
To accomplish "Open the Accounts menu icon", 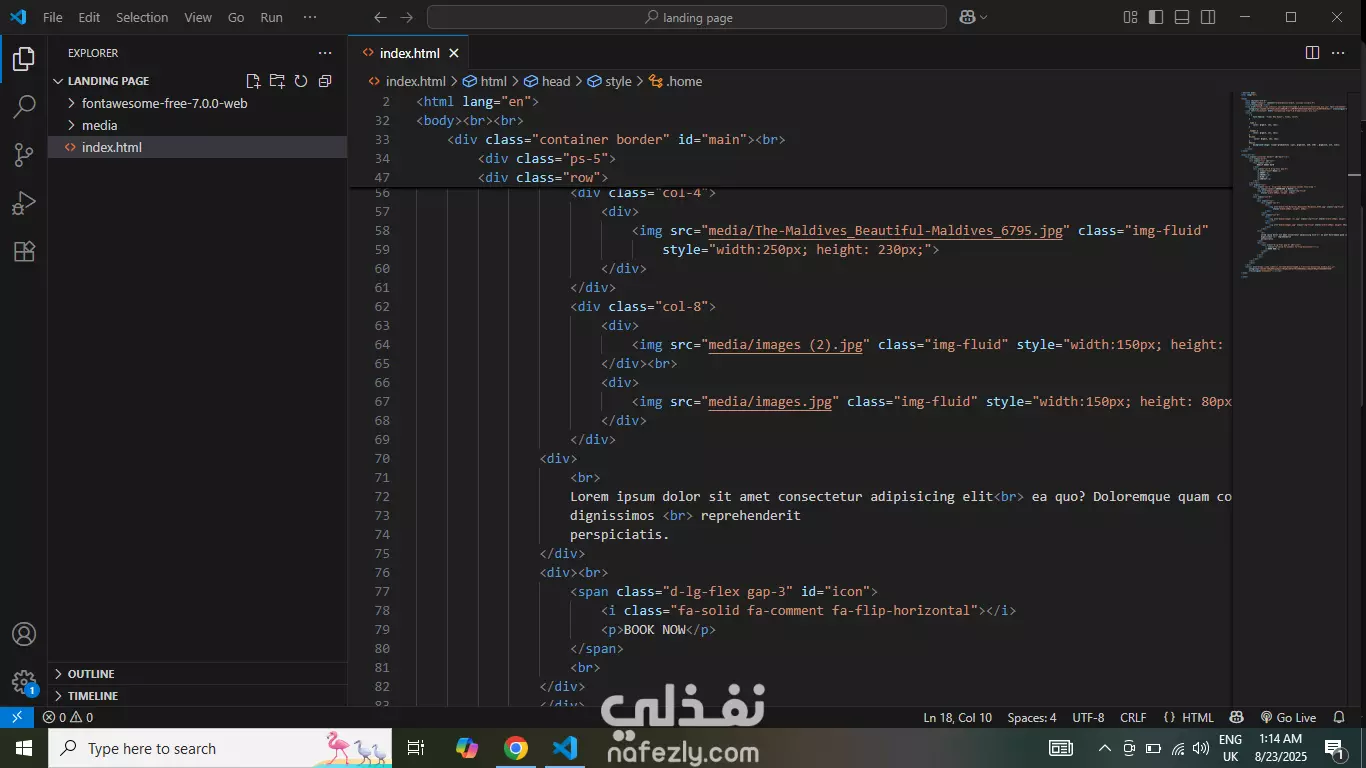I will (24, 635).
